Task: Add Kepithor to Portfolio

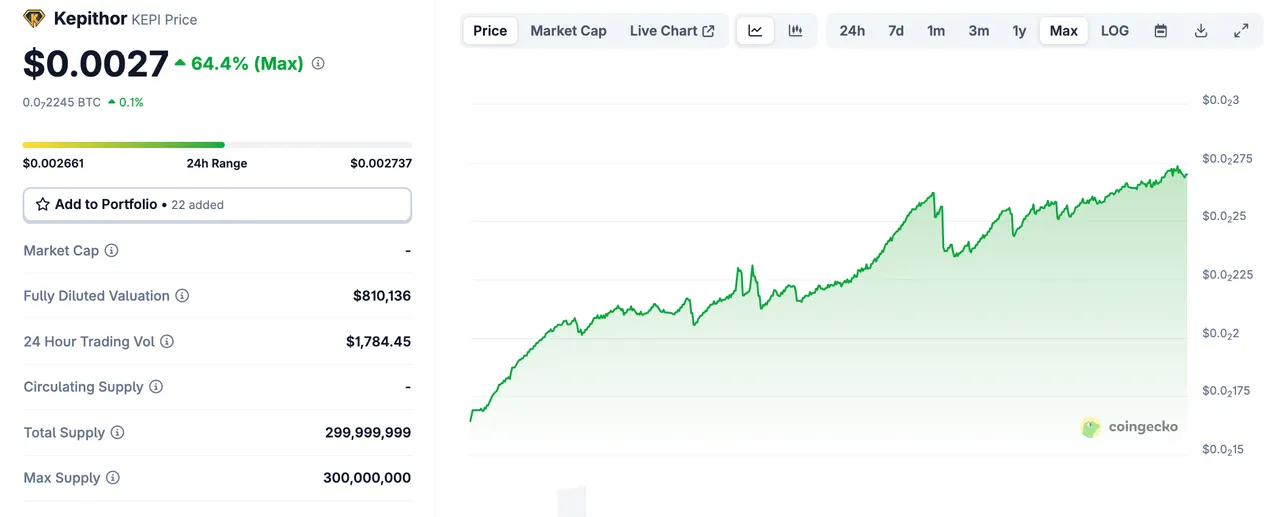Action: (217, 204)
